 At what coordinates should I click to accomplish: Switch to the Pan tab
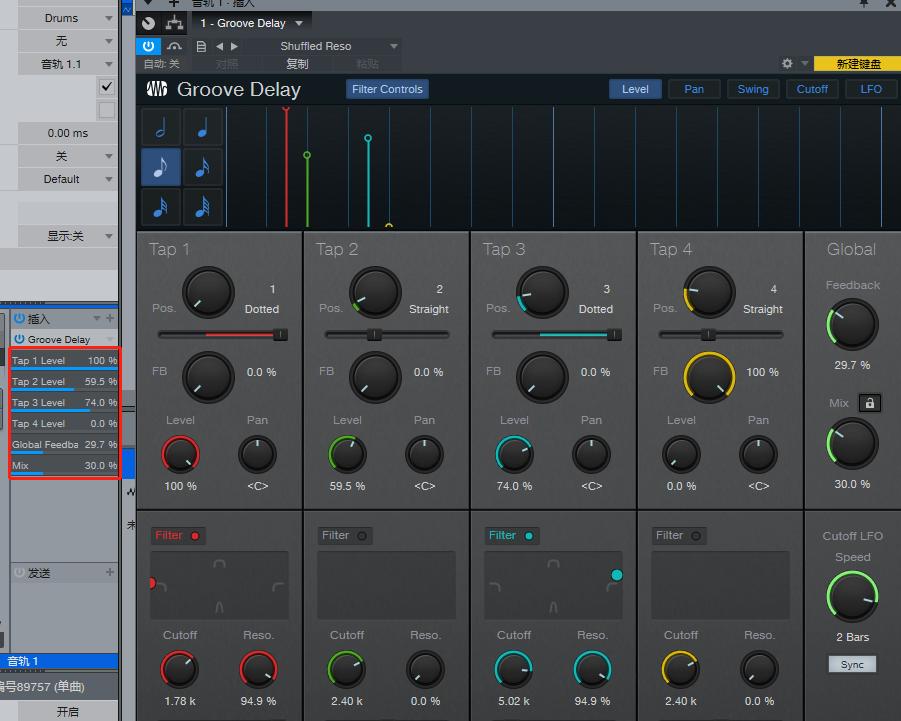click(694, 89)
